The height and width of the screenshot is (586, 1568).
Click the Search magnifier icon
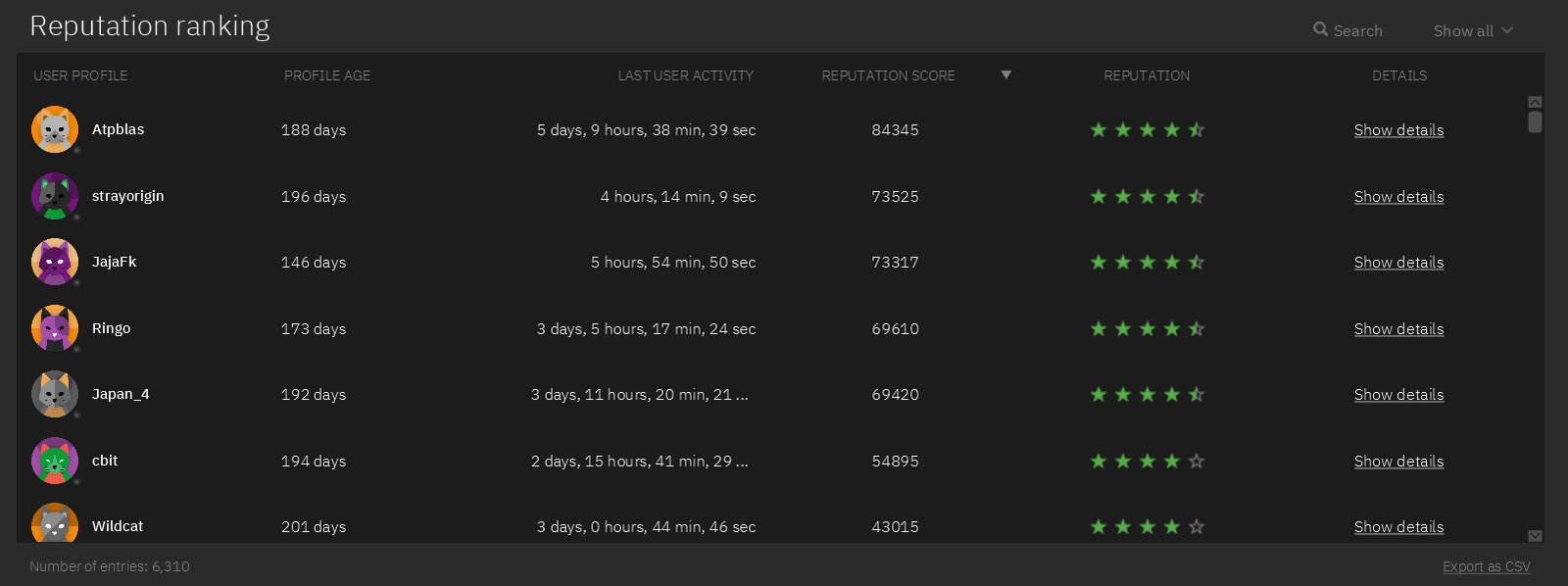click(x=1320, y=29)
